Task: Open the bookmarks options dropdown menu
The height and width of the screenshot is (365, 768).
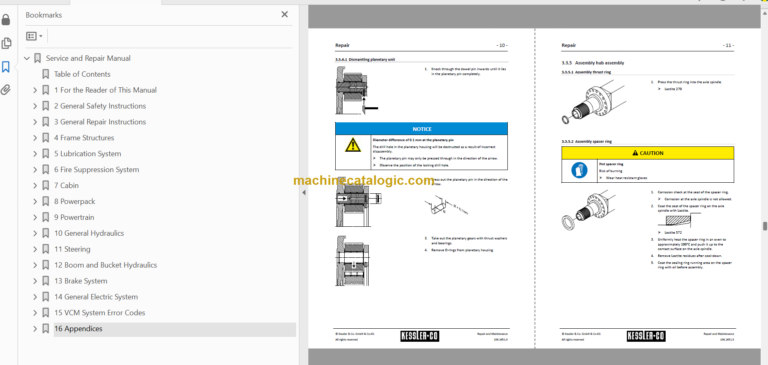Action: [34, 36]
